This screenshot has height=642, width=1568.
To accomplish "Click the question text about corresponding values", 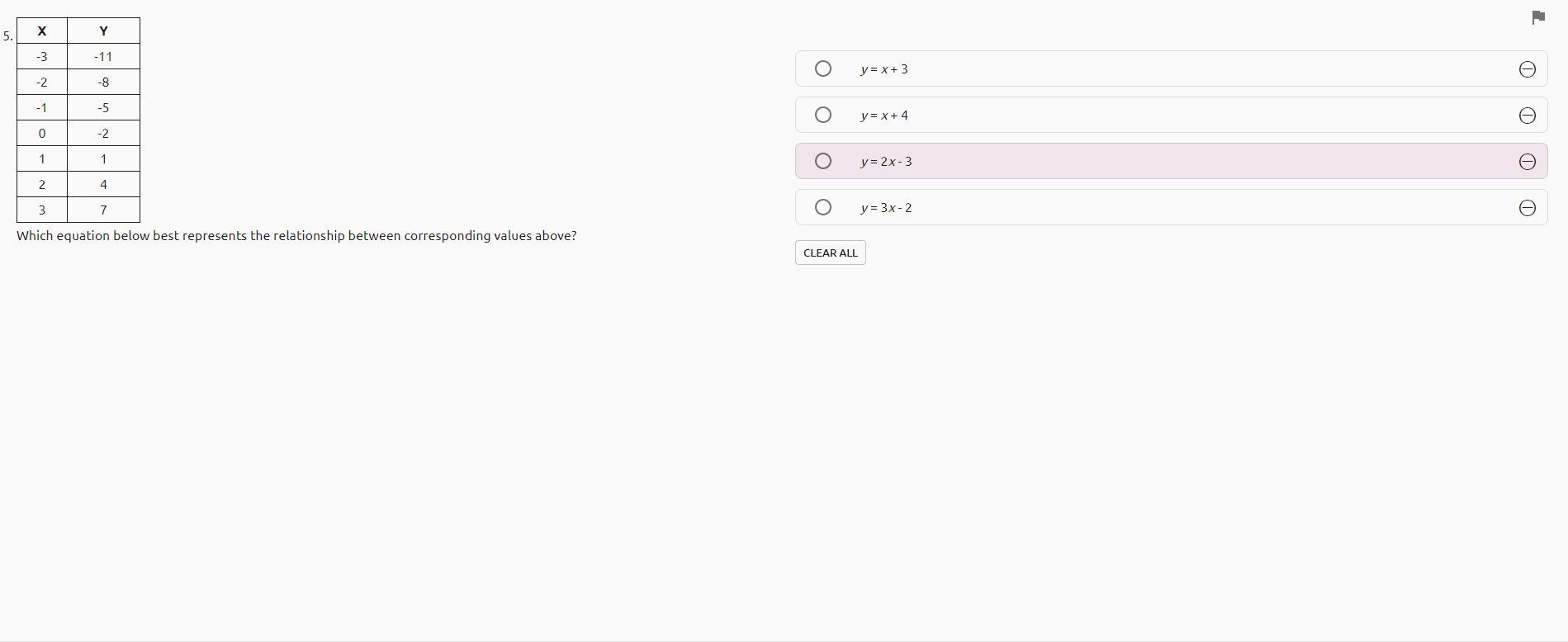I will tap(296, 236).
